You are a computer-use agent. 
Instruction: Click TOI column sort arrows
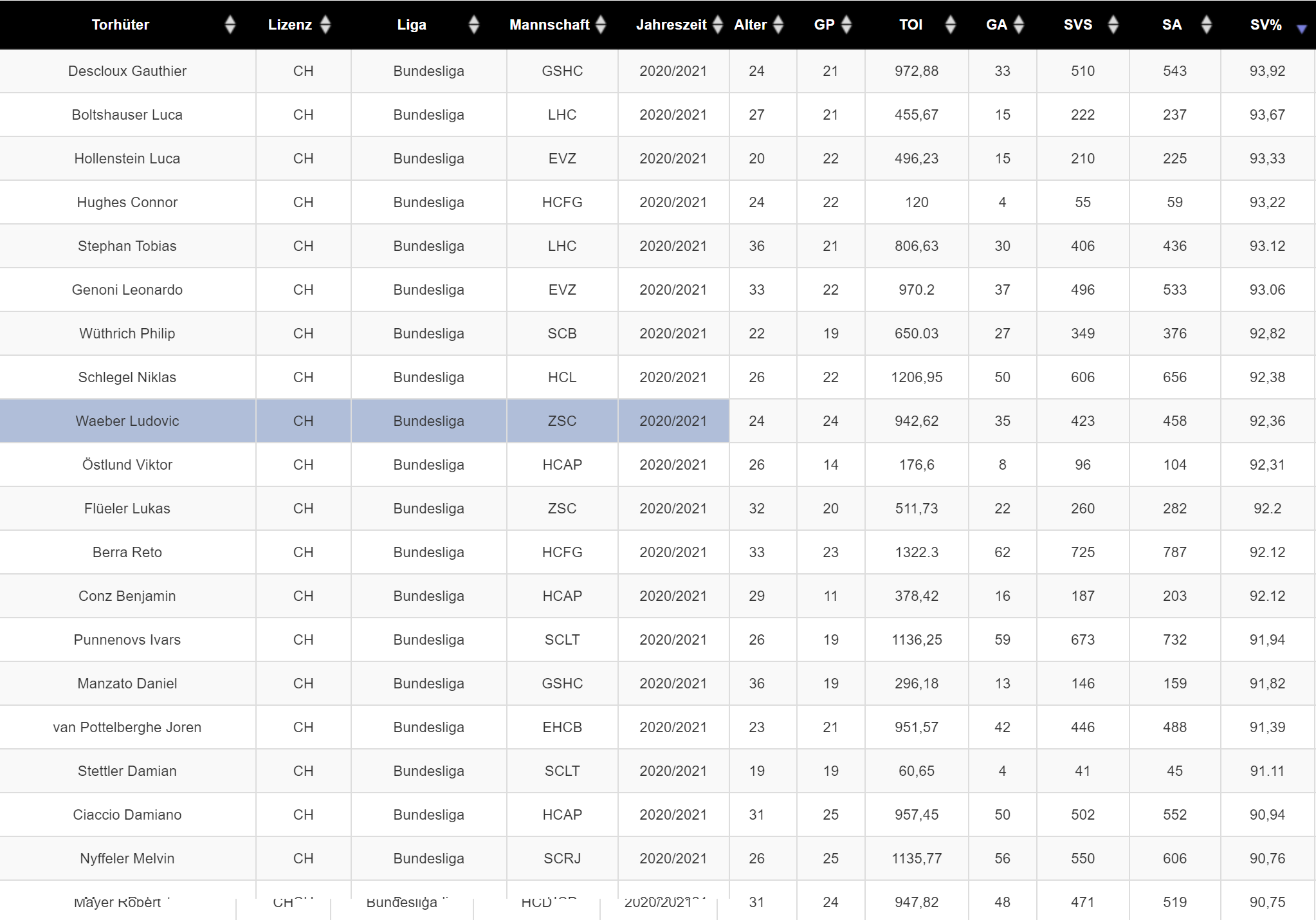951,25
